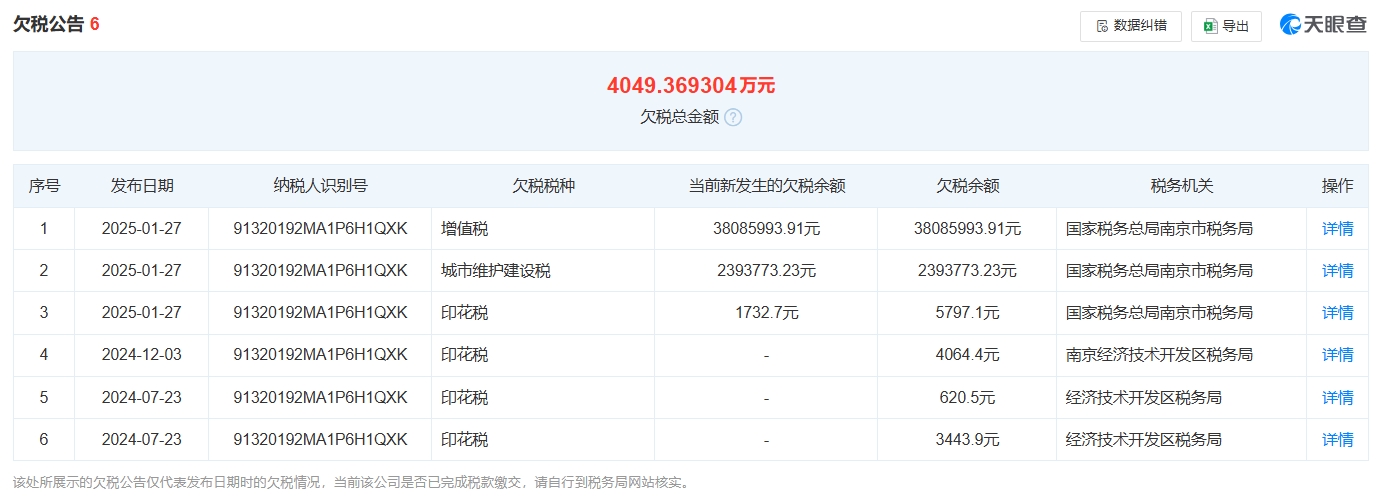The height and width of the screenshot is (502, 1377).
Task: Open 详情 for row with 3443.9元
Action: [1337, 439]
